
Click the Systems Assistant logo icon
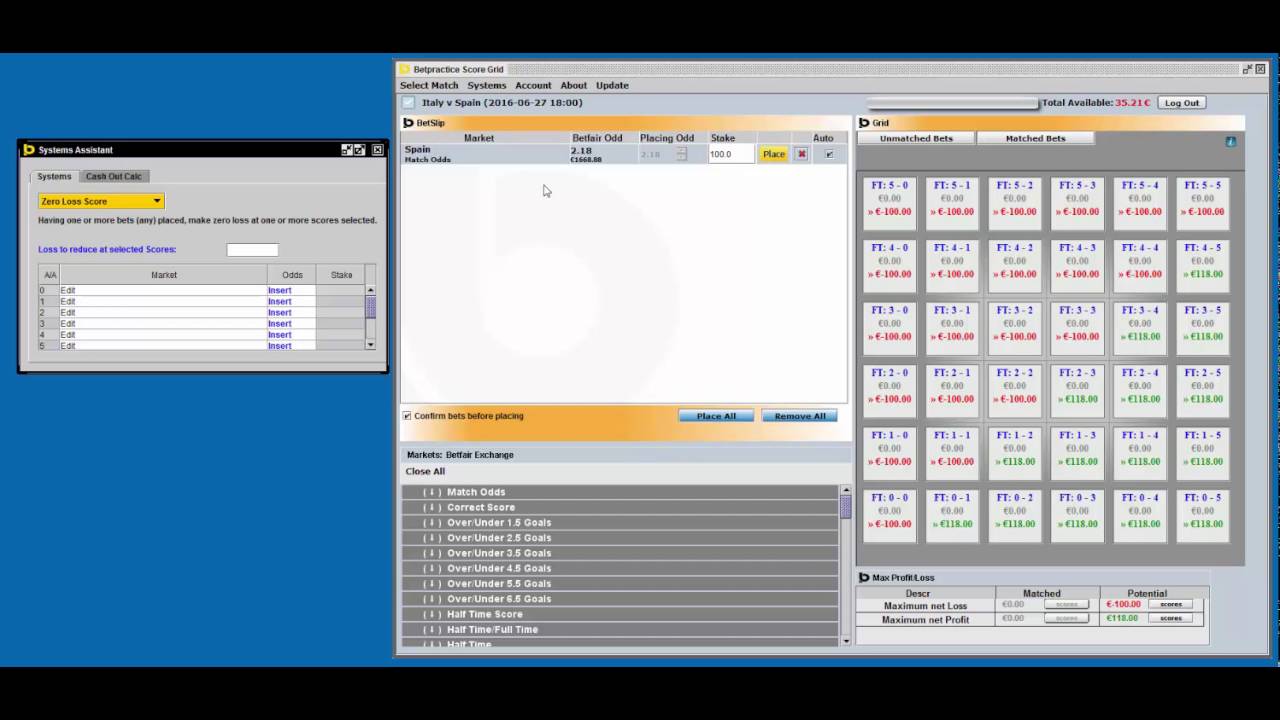29,150
